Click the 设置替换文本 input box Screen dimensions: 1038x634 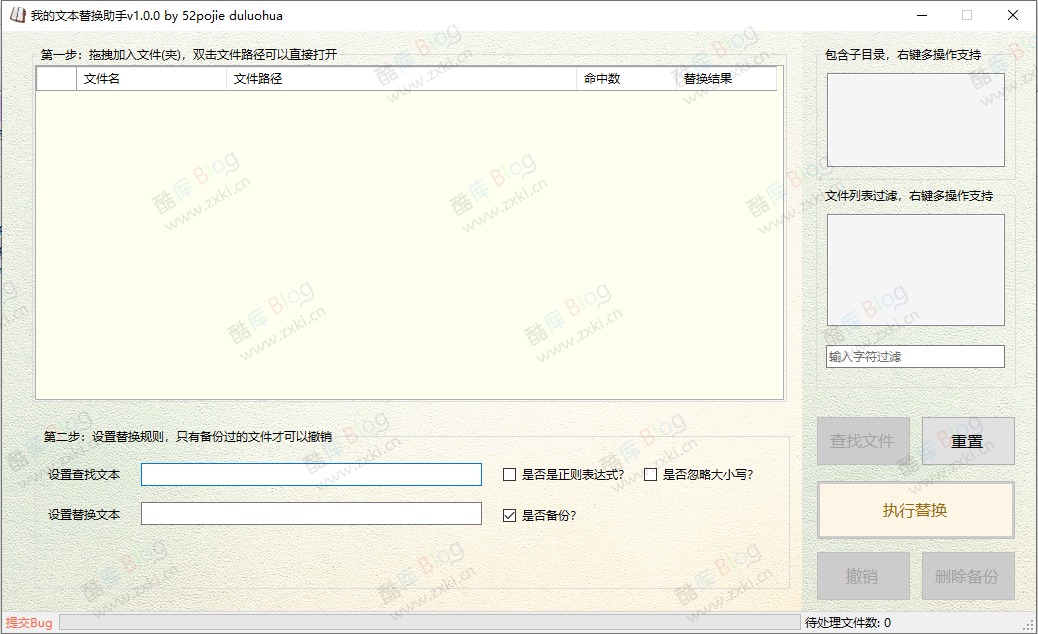point(311,513)
